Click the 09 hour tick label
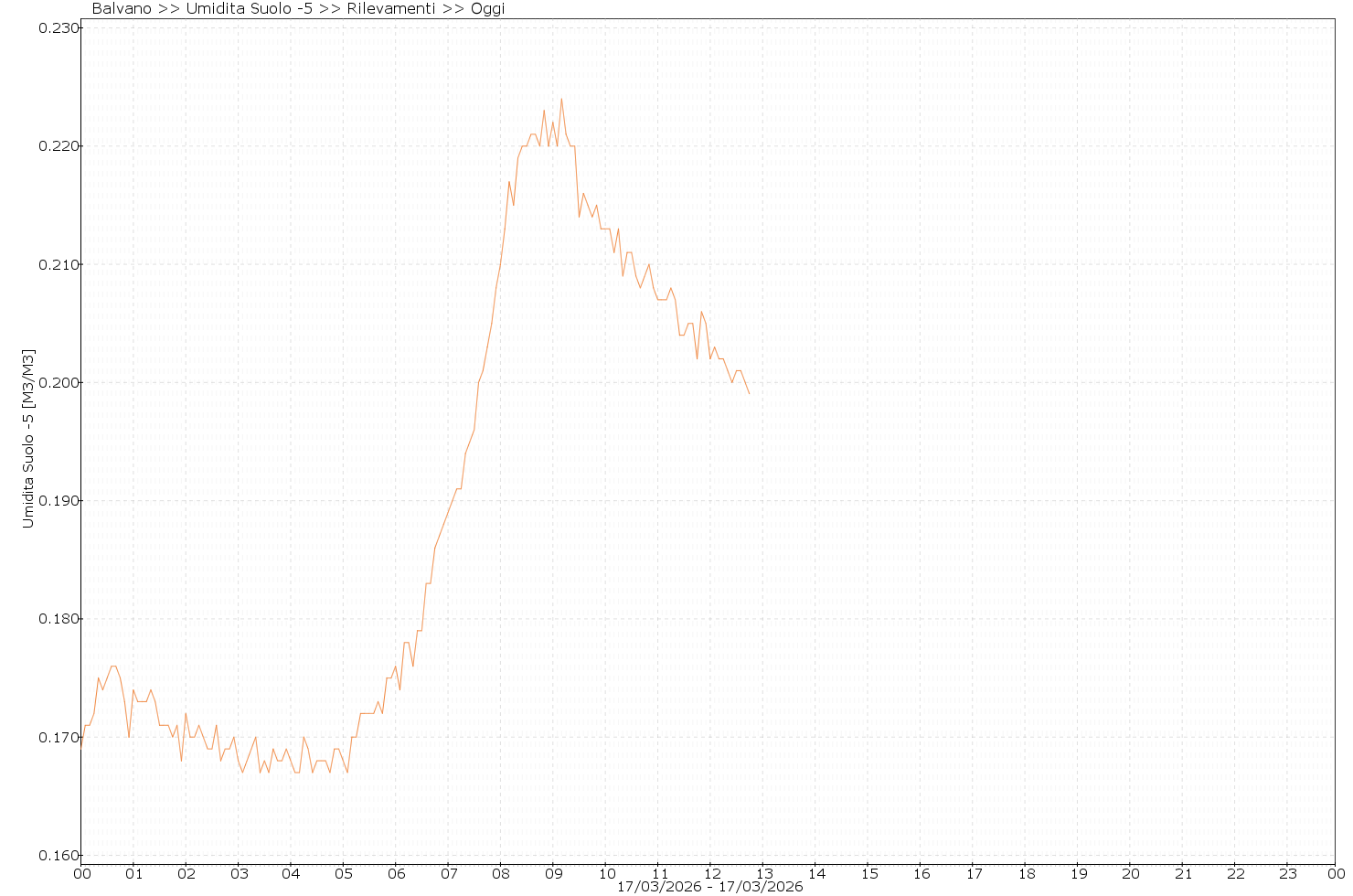This screenshot has height=896, width=1353. (553, 873)
